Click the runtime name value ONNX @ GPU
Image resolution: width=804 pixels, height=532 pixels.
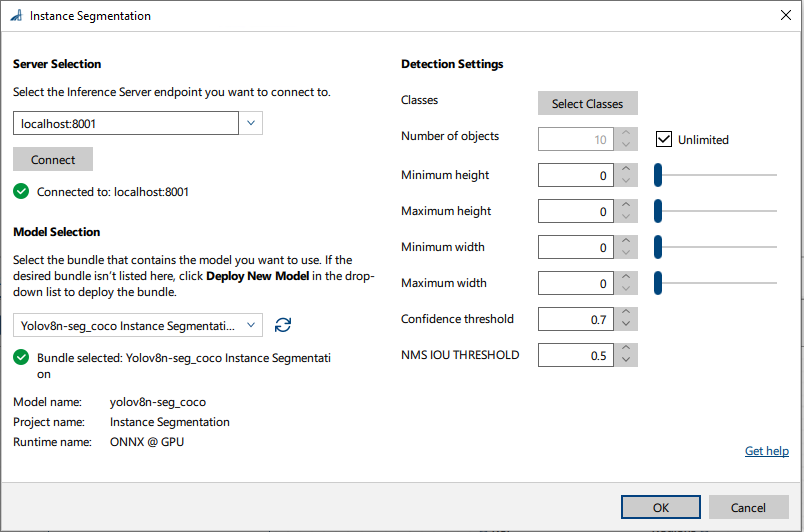click(147, 442)
